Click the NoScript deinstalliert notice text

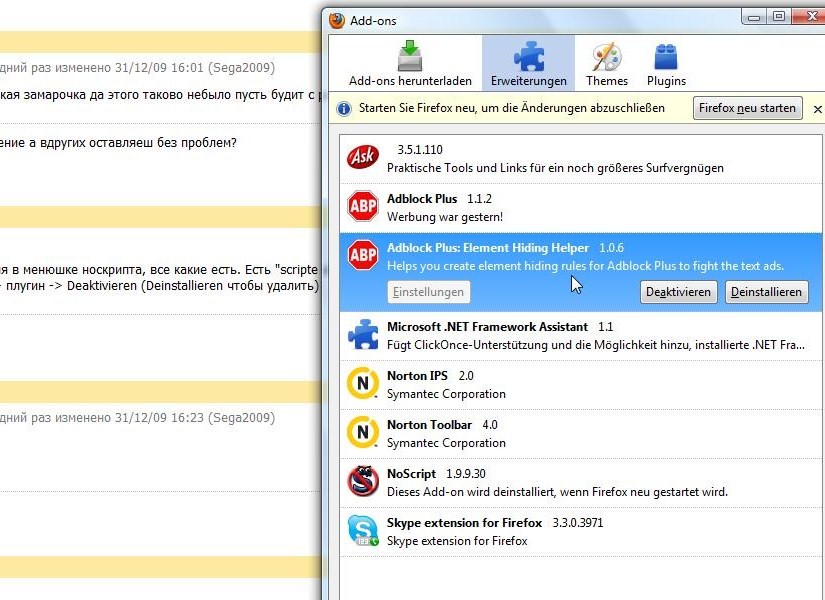[x=557, y=492]
